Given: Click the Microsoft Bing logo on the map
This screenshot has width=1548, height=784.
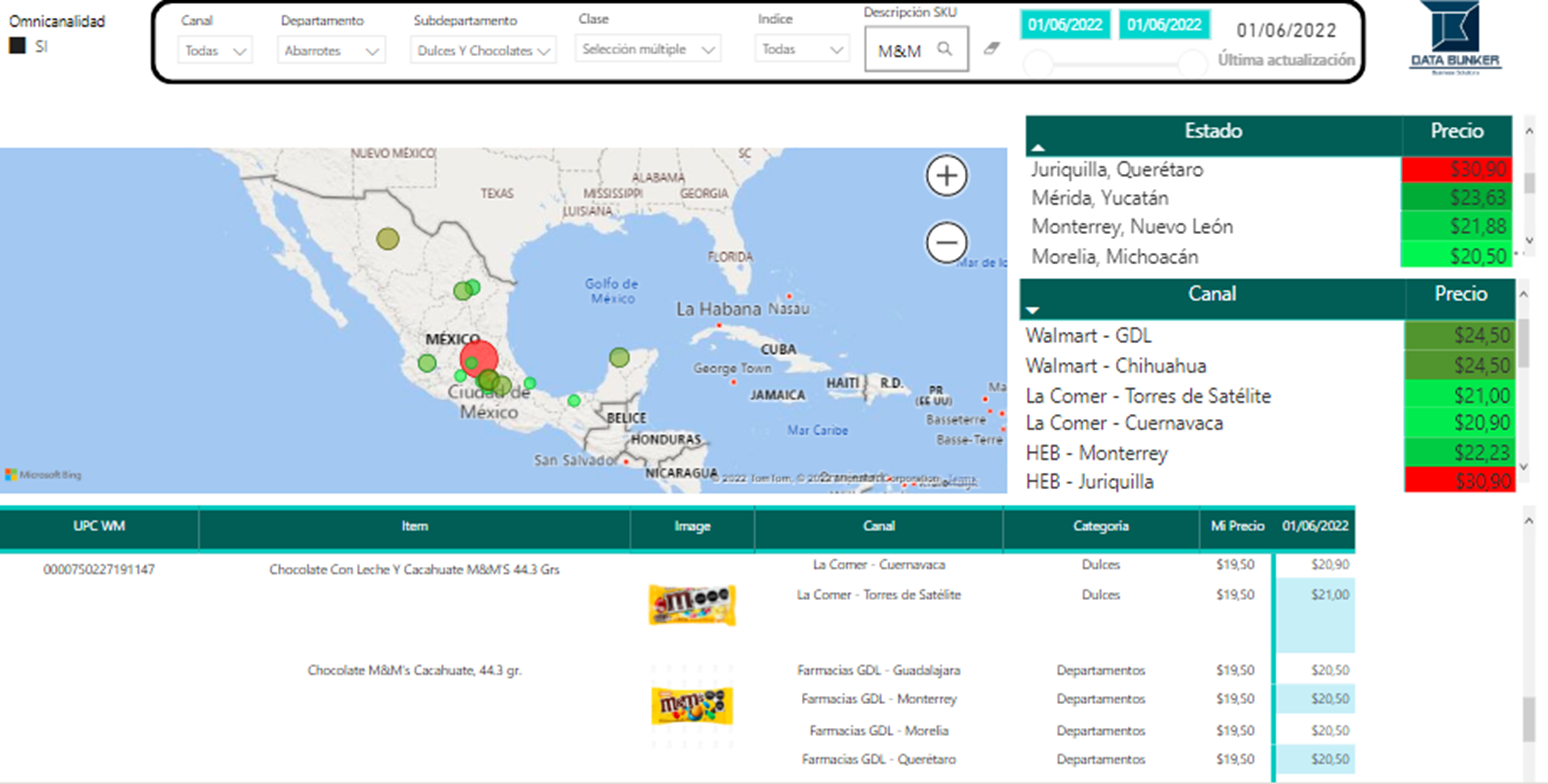Looking at the screenshot, I should 40,473.
